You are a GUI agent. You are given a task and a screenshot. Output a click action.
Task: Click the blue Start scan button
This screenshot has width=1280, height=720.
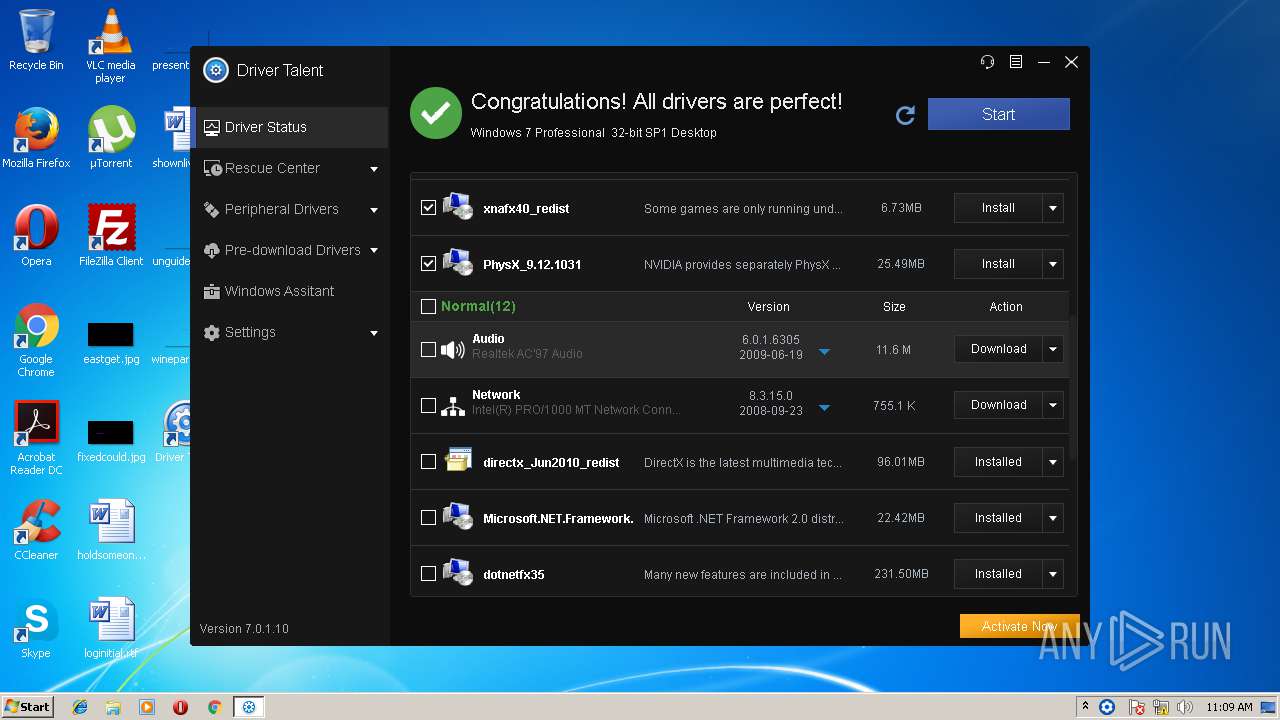pos(998,114)
